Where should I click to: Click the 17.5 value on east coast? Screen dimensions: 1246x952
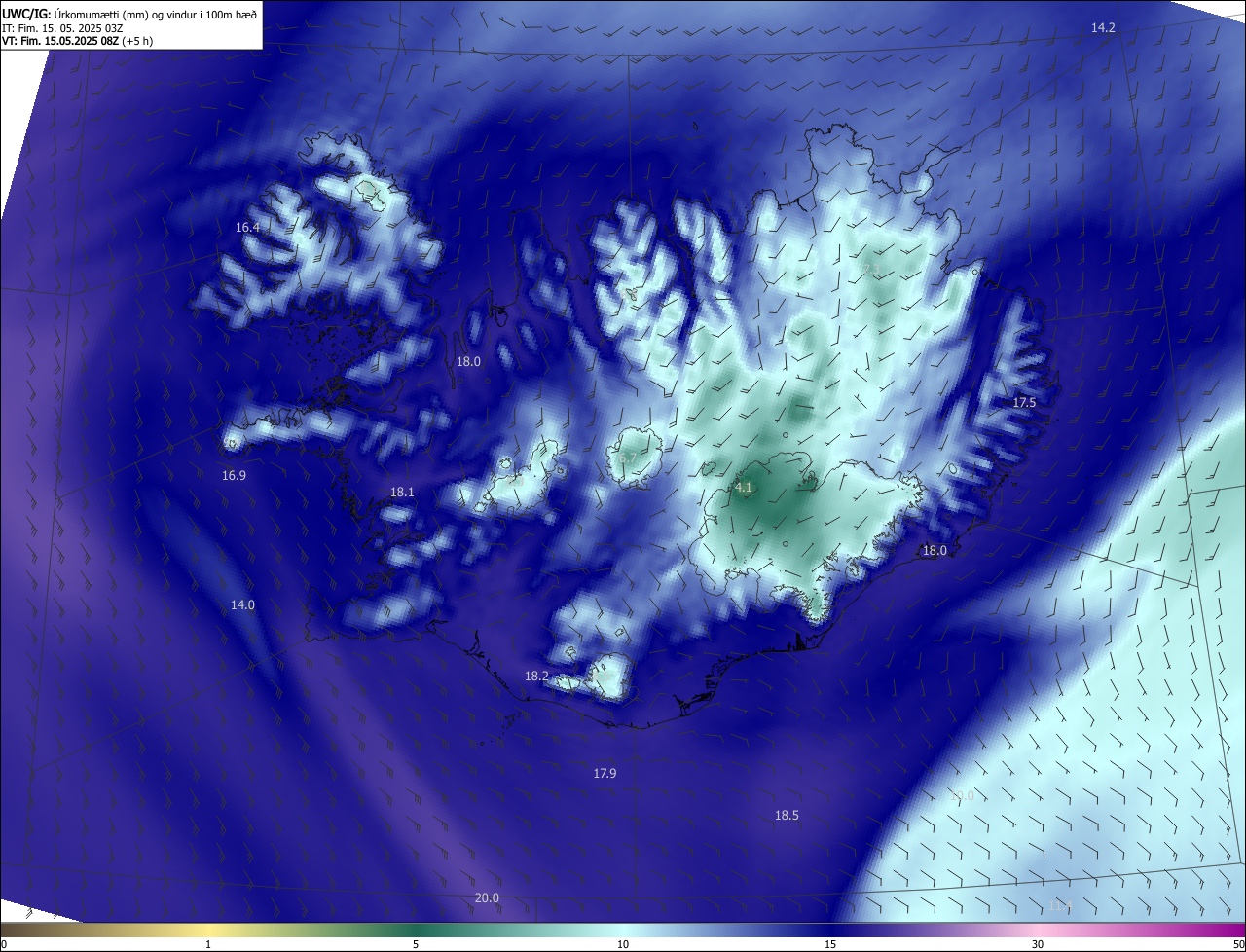pos(1024,402)
